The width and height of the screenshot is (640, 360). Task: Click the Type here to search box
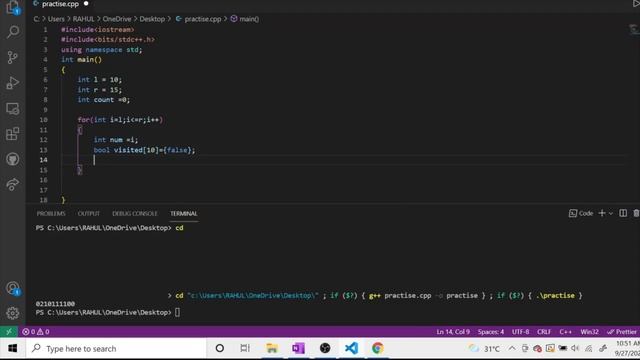click(116, 348)
